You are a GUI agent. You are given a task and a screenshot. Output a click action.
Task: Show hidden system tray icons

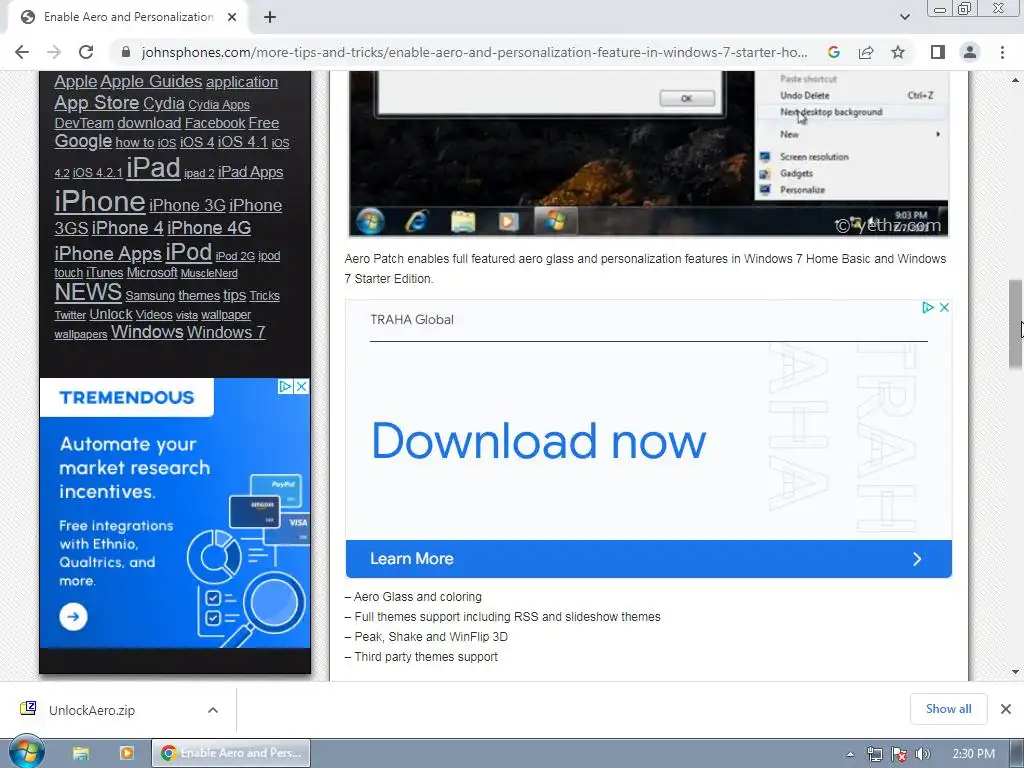point(850,754)
